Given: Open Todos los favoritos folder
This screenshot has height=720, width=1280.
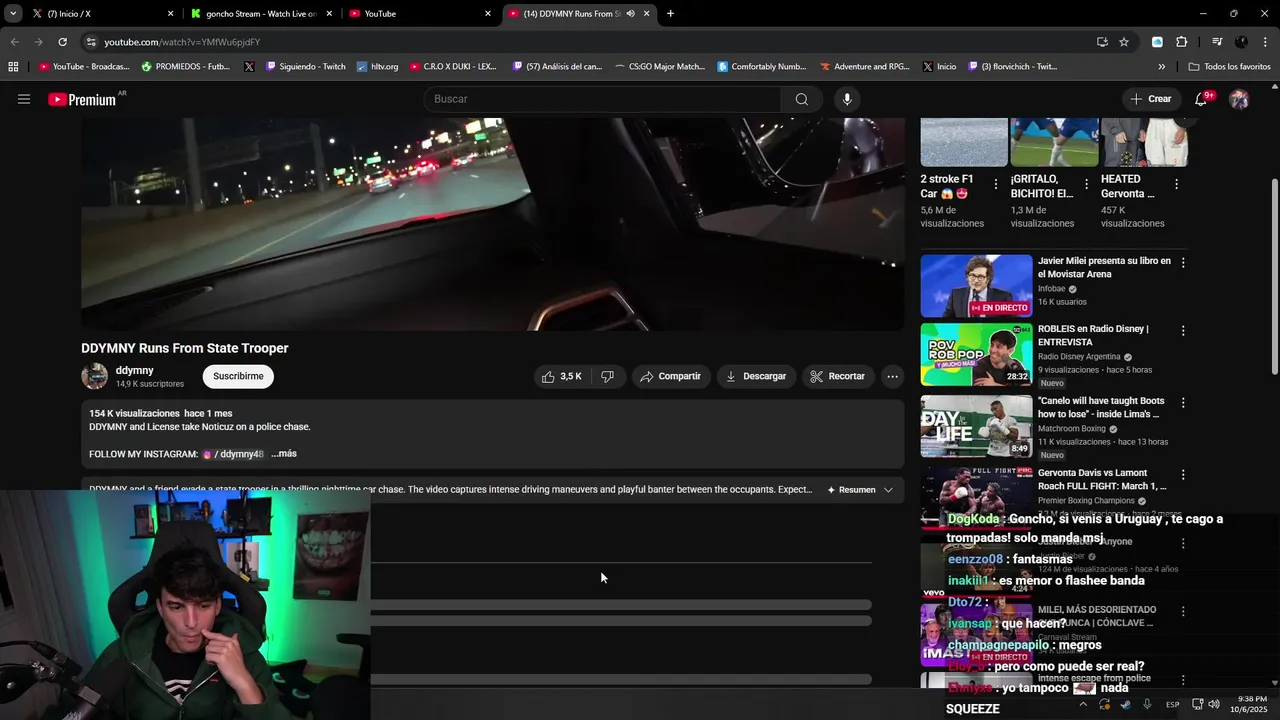Looking at the screenshot, I should [1229, 67].
